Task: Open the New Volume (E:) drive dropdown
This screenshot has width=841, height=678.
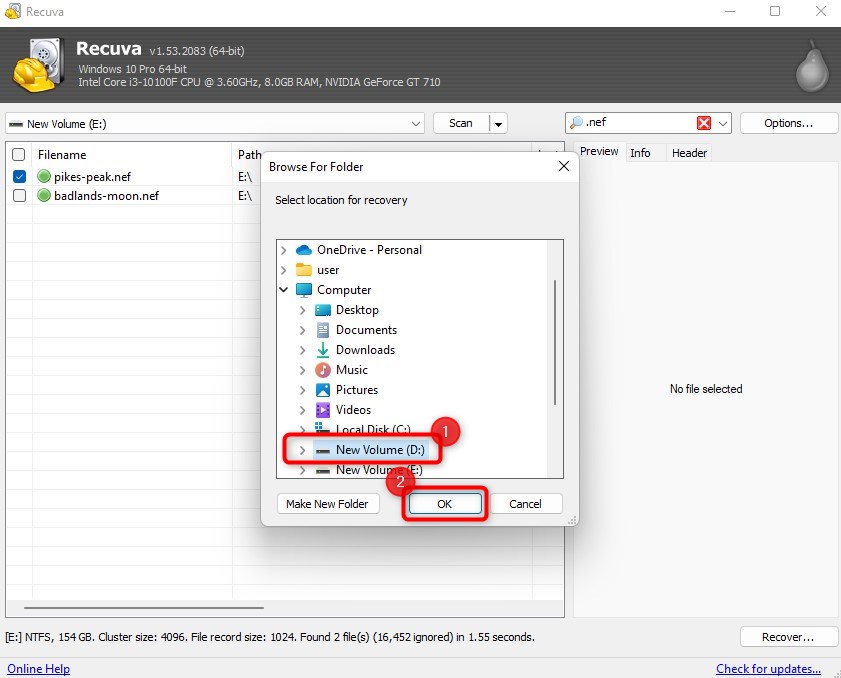Action: (416, 123)
